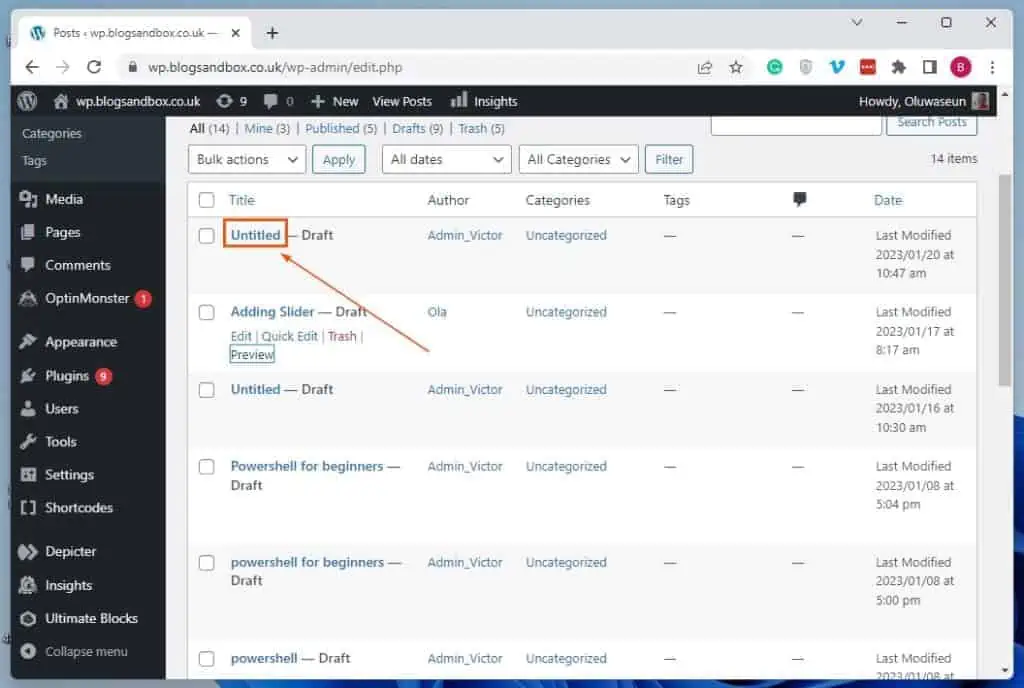
Task: Open the Bulk actions dropdown
Action: click(x=246, y=159)
